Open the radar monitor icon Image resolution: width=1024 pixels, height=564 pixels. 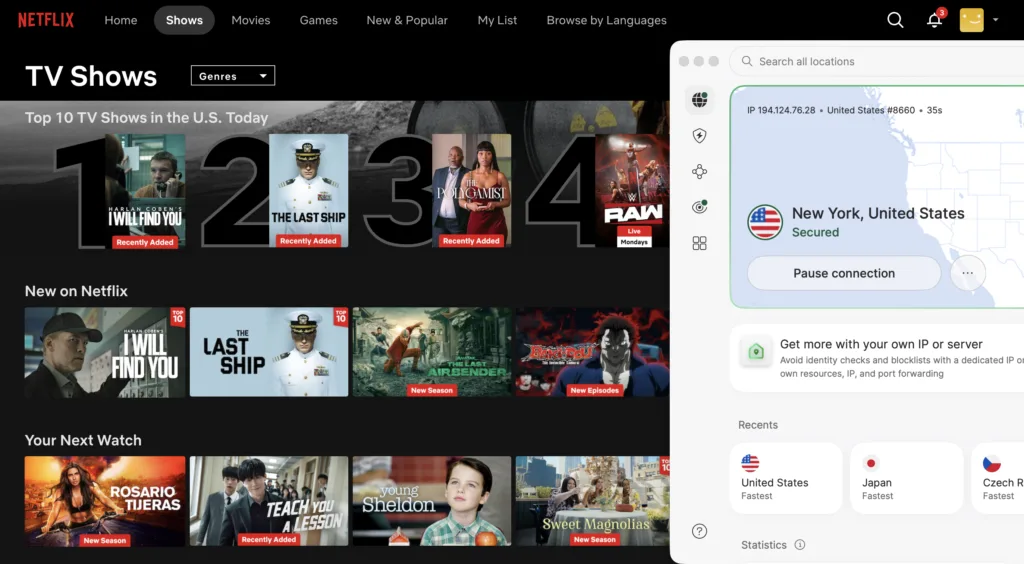[699, 208]
